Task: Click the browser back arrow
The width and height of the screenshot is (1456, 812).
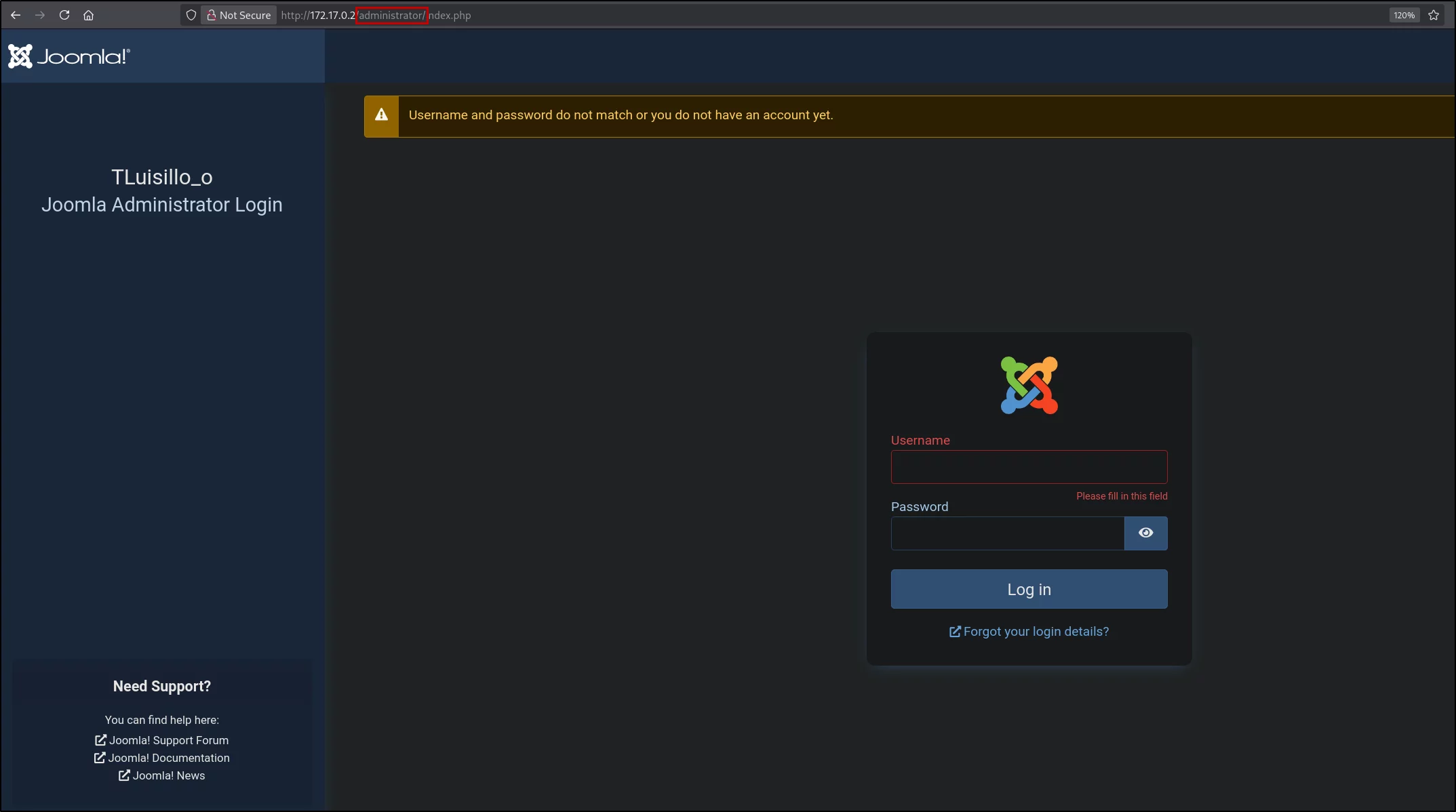Action: [x=16, y=15]
